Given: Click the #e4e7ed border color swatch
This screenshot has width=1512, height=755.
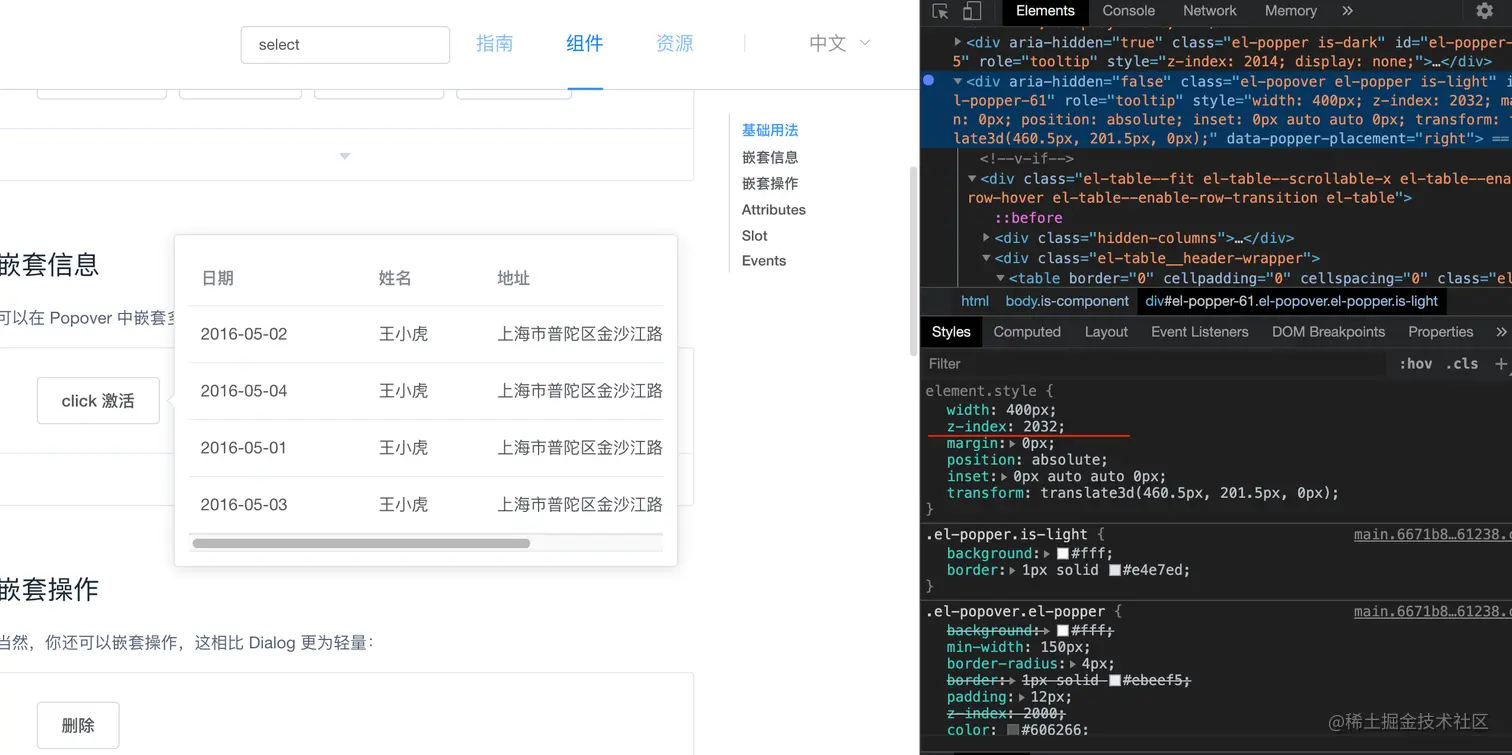Looking at the screenshot, I should coord(1115,571).
